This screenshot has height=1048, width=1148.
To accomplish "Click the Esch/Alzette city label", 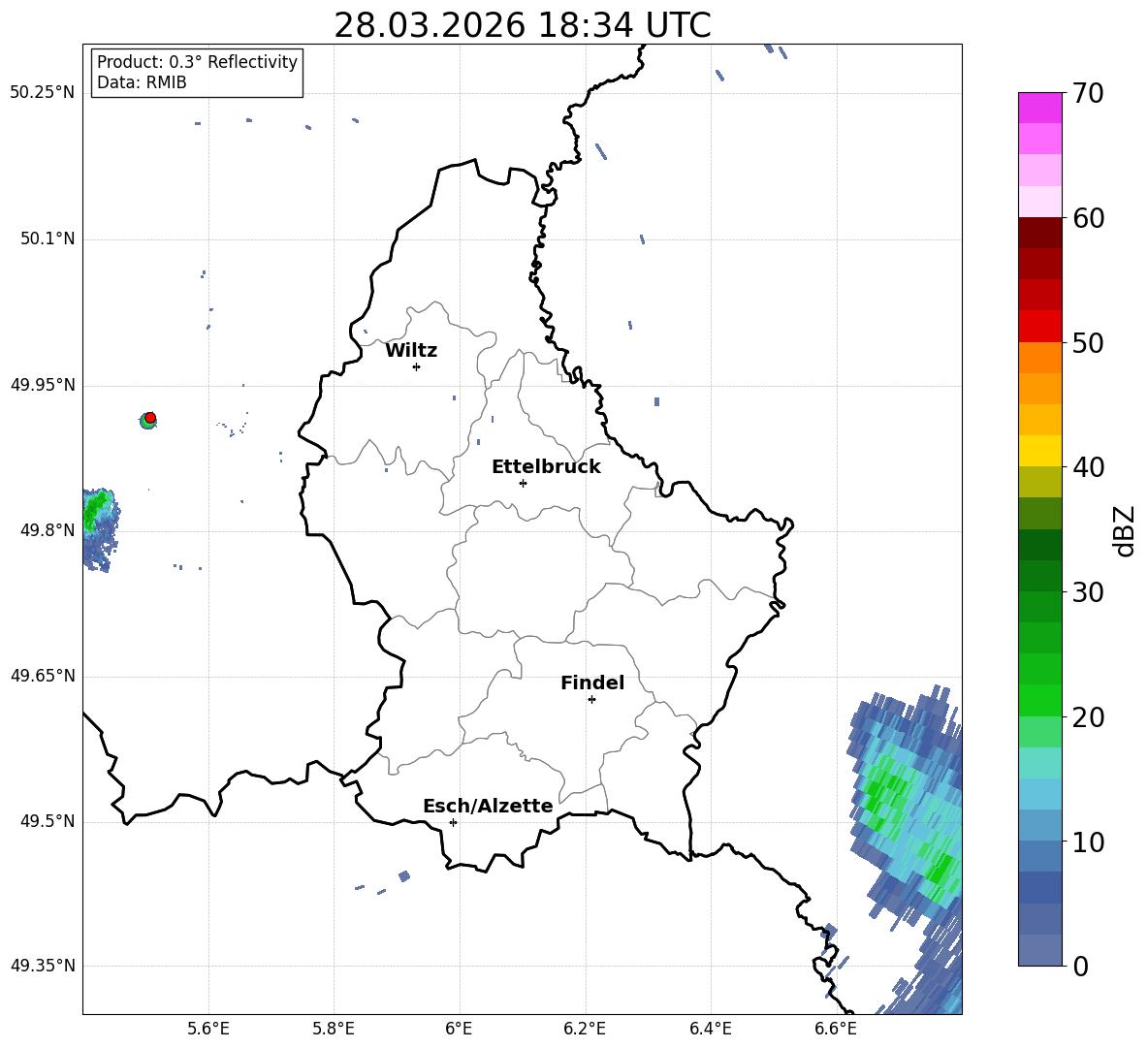I will (488, 806).
